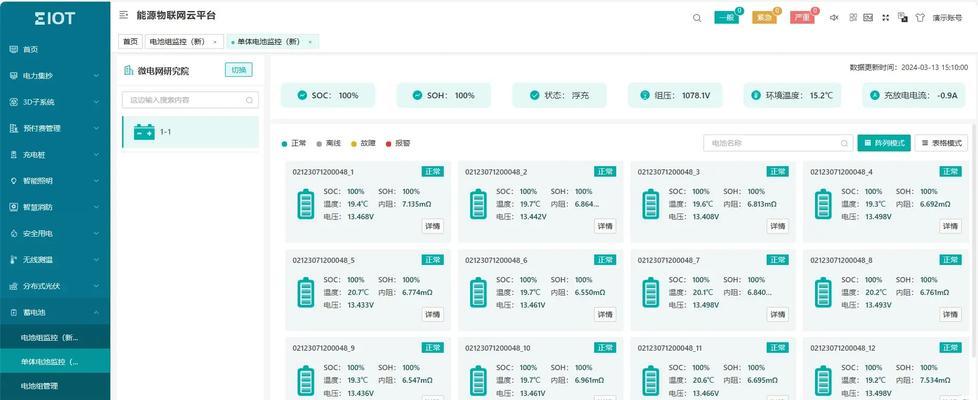Viewport: 978px width, 400px height.
Task: Switch to 表格模式 table view
Action: [941, 143]
